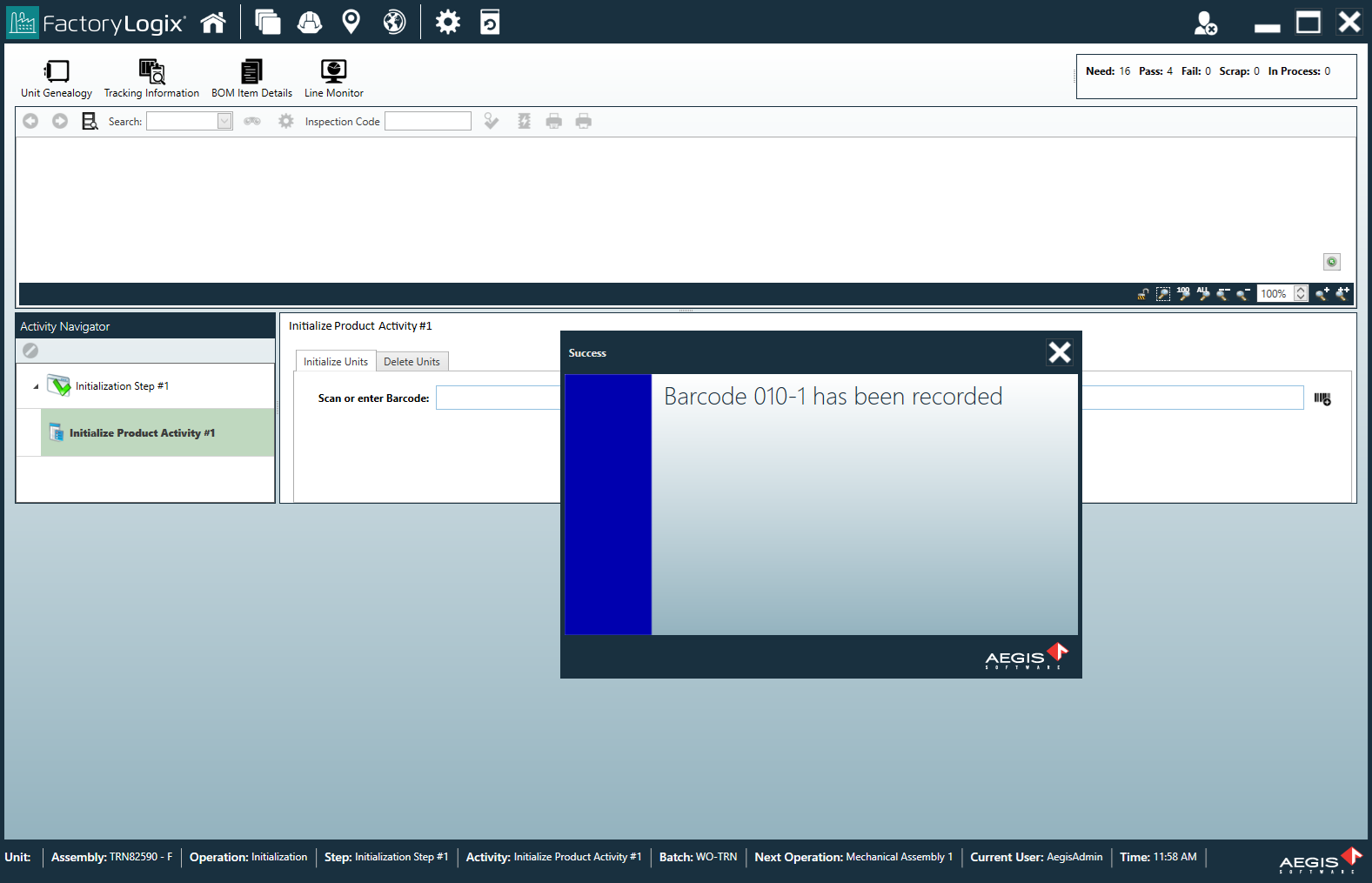Select the zoom-to-region tool

pyautogui.click(x=1163, y=294)
